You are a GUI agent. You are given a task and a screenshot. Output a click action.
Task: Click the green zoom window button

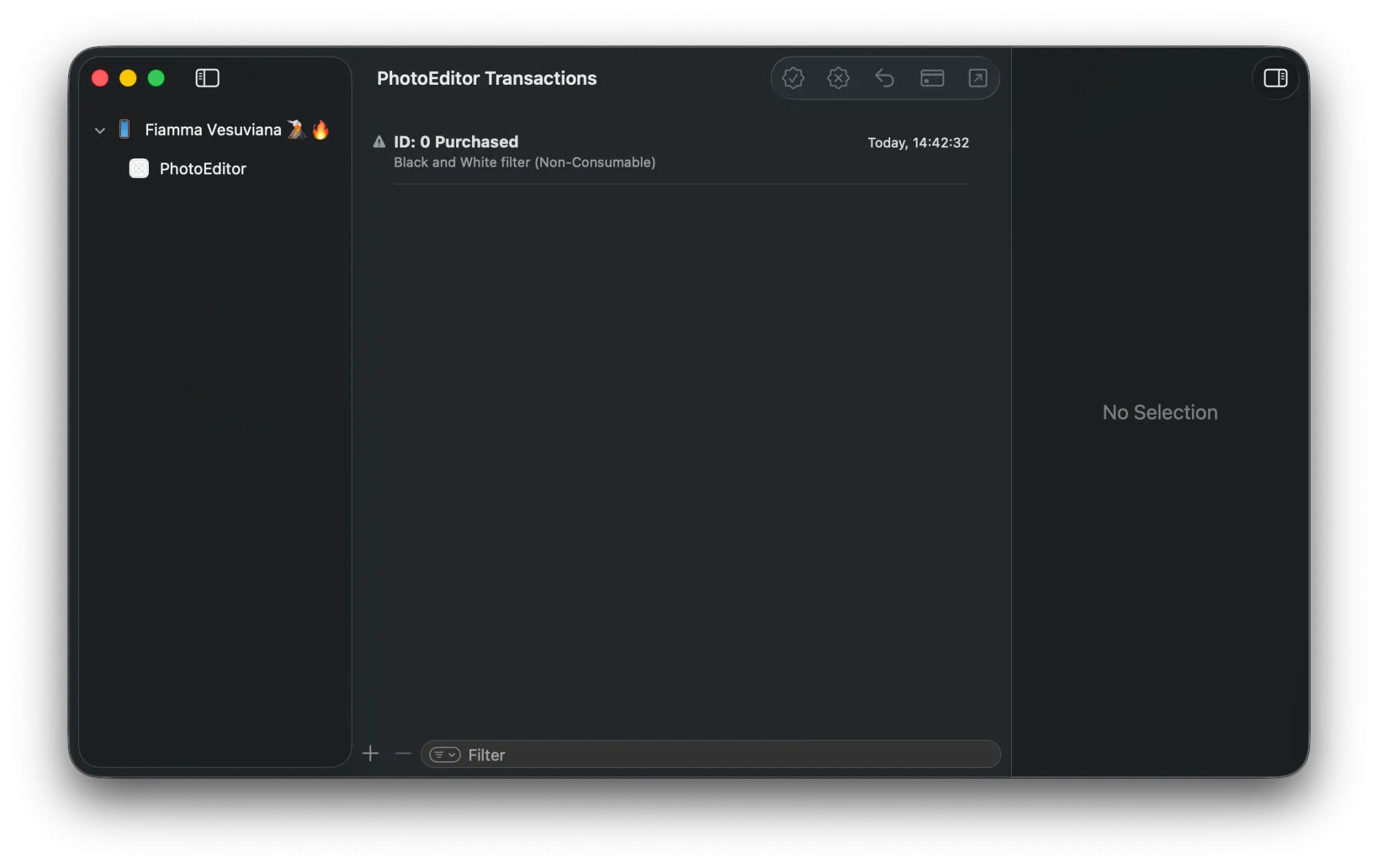point(156,78)
